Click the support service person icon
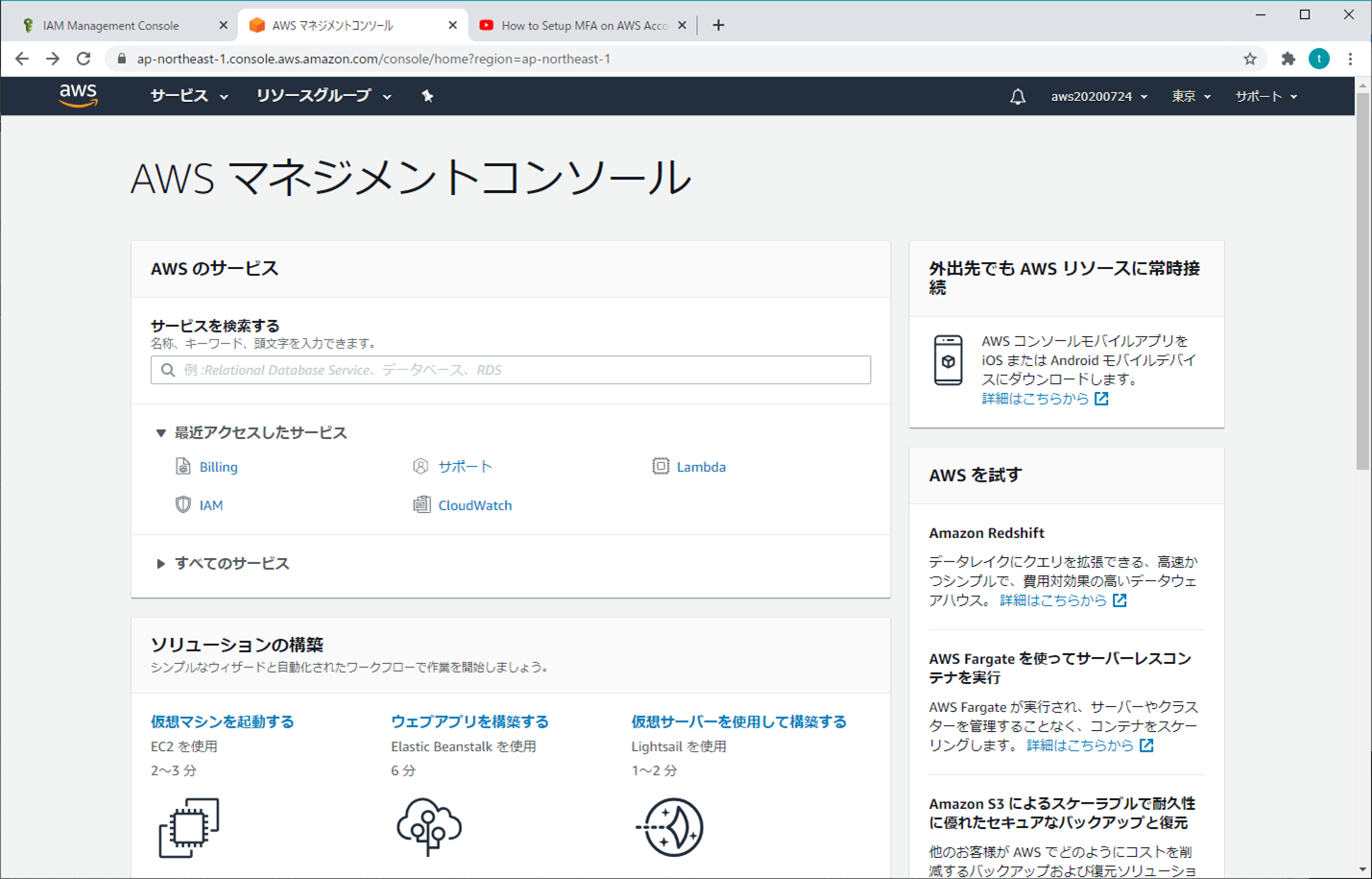 coord(421,466)
